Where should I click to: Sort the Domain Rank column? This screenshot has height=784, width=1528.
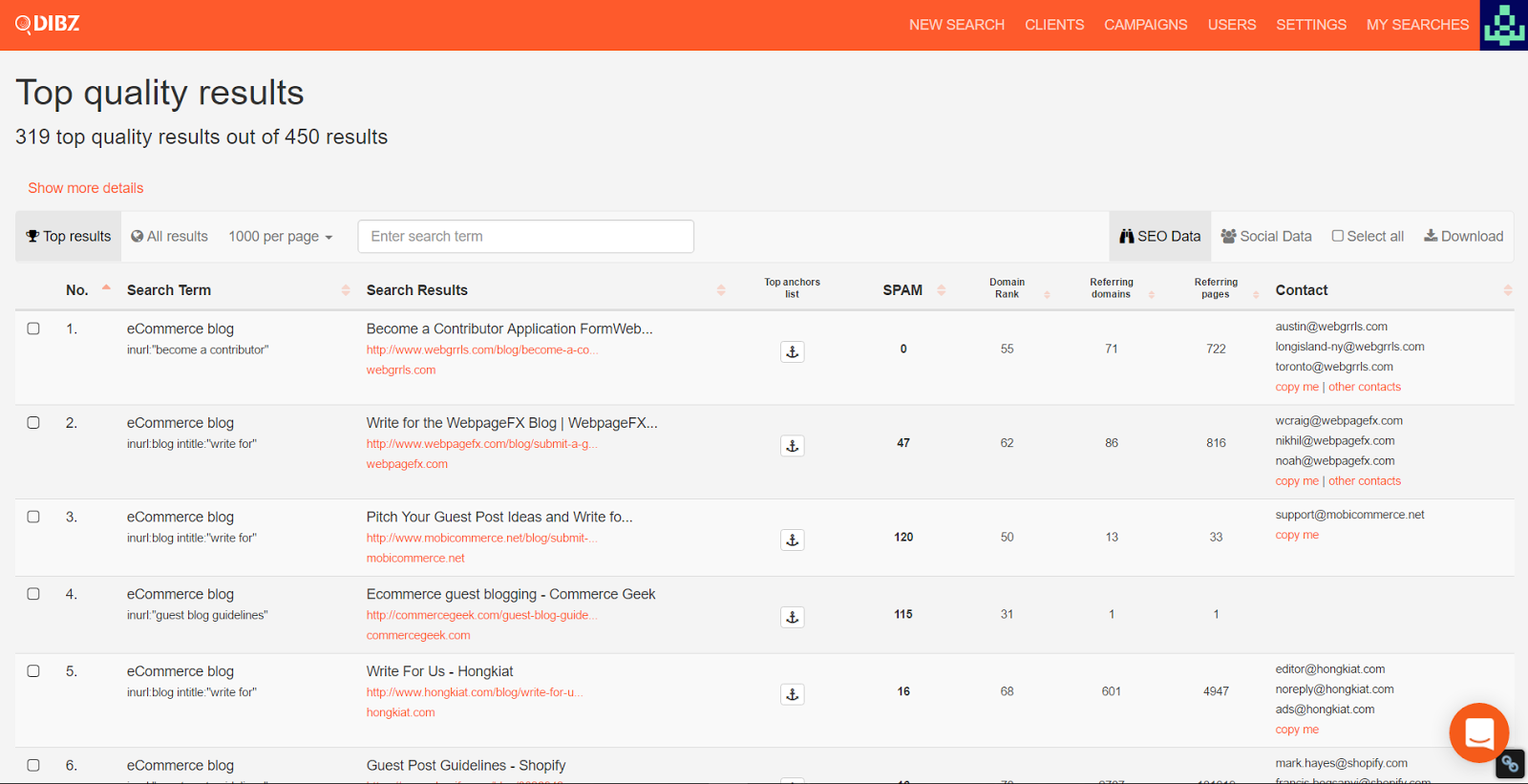(x=1047, y=294)
